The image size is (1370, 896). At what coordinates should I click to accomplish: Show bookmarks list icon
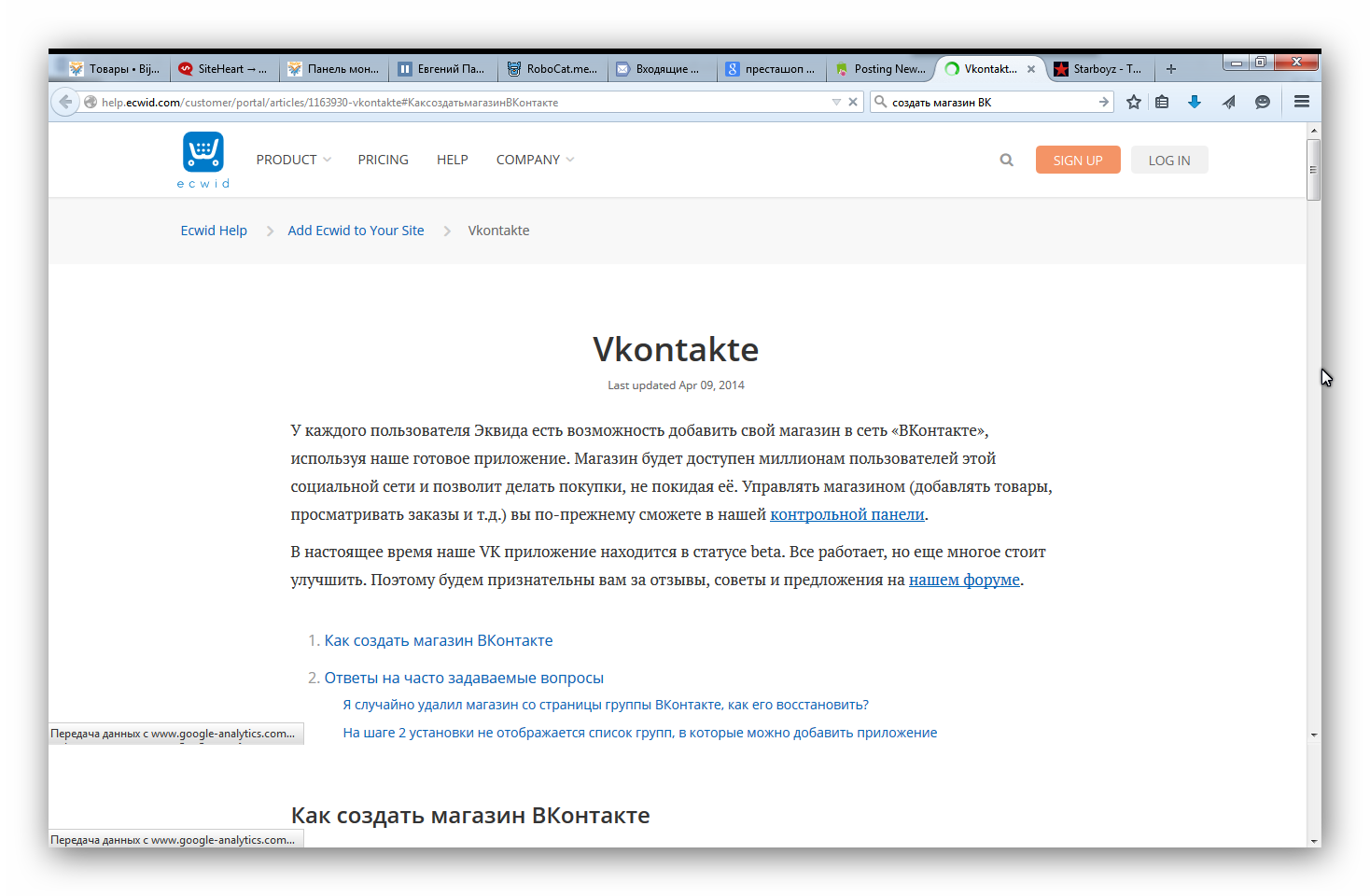pyautogui.click(x=1162, y=102)
